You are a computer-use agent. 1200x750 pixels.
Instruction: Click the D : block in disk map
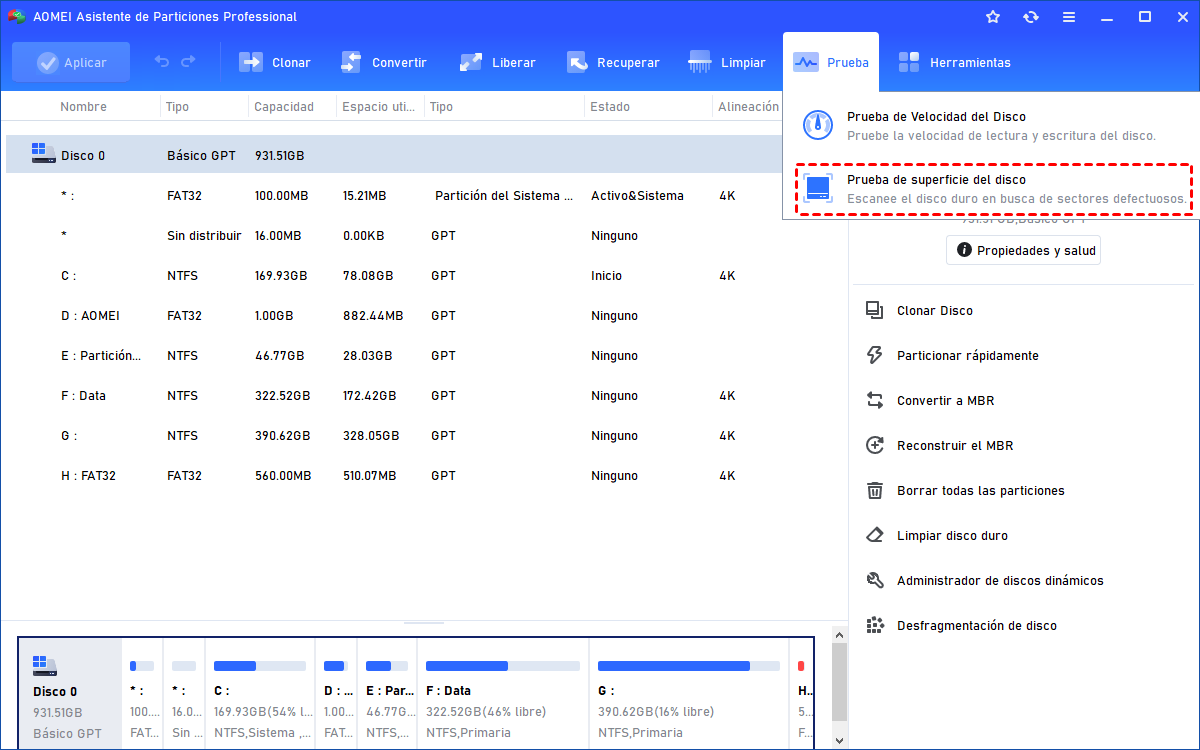tap(336, 695)
